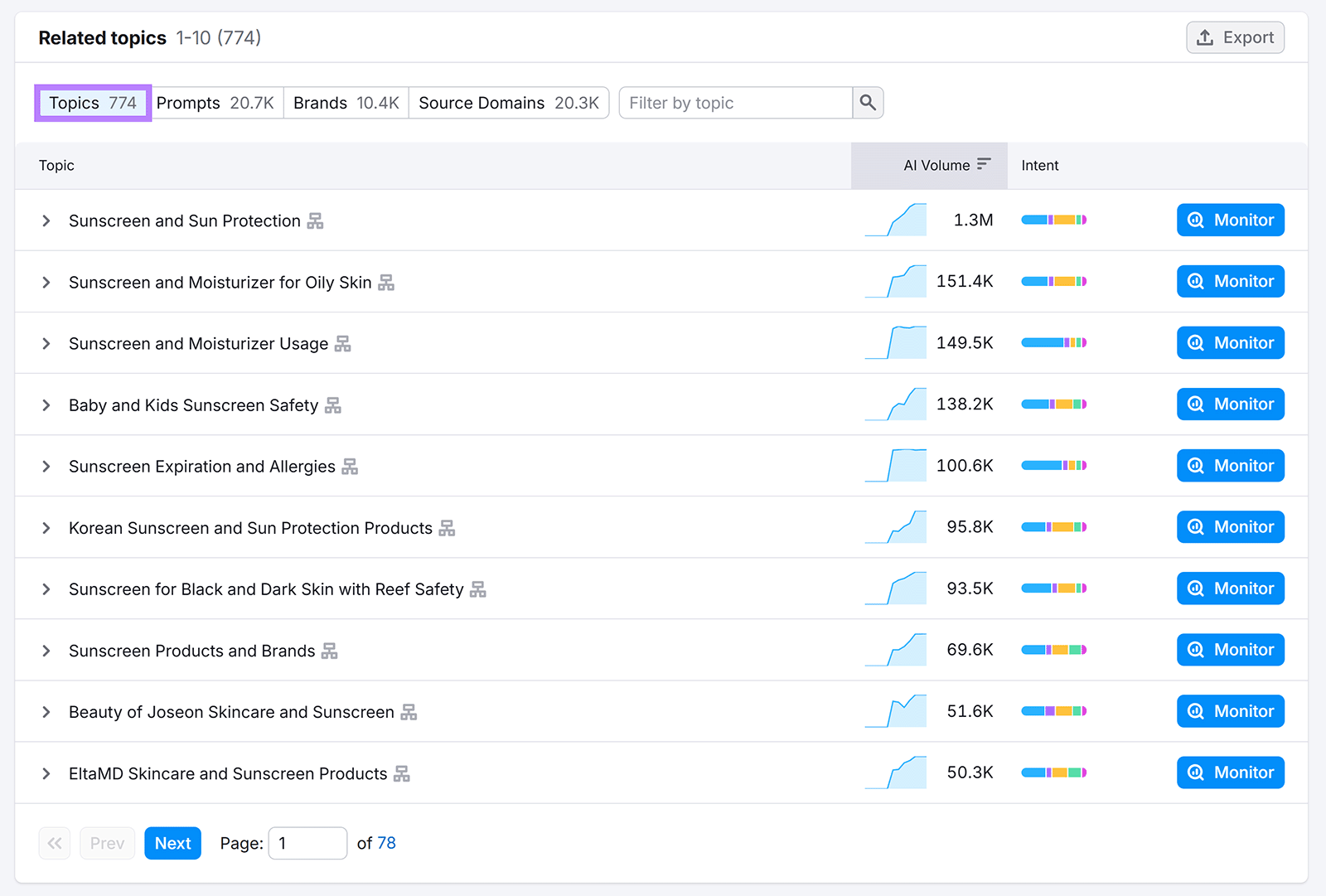Click the network icon beside EltaMD Skincare and Sunscreen Products
The image size is (1326, 896).
[402, 773]
